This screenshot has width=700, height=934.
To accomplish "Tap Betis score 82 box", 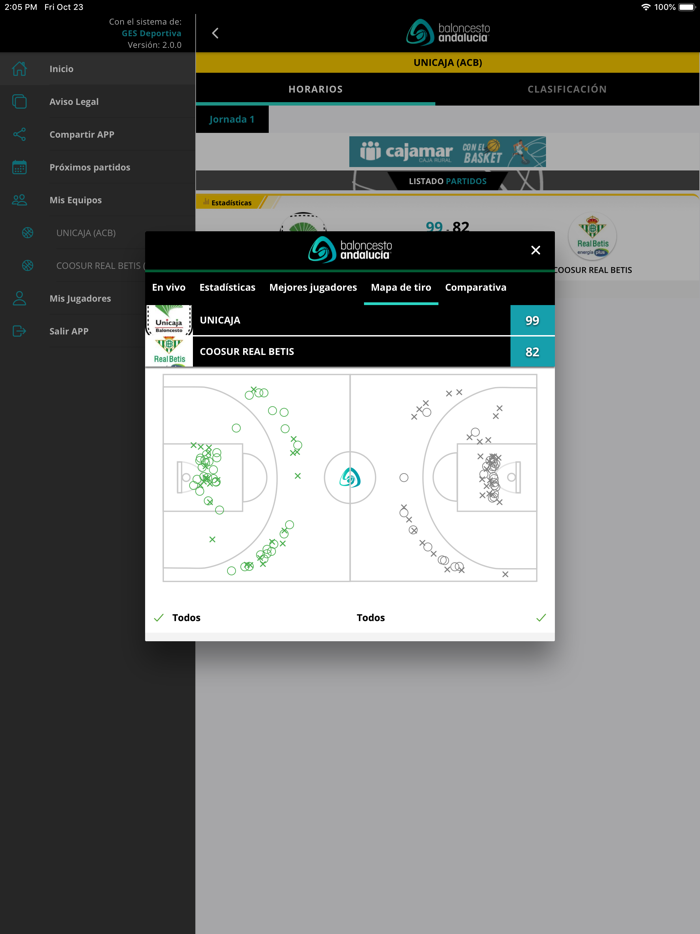I will coord(533,351).
